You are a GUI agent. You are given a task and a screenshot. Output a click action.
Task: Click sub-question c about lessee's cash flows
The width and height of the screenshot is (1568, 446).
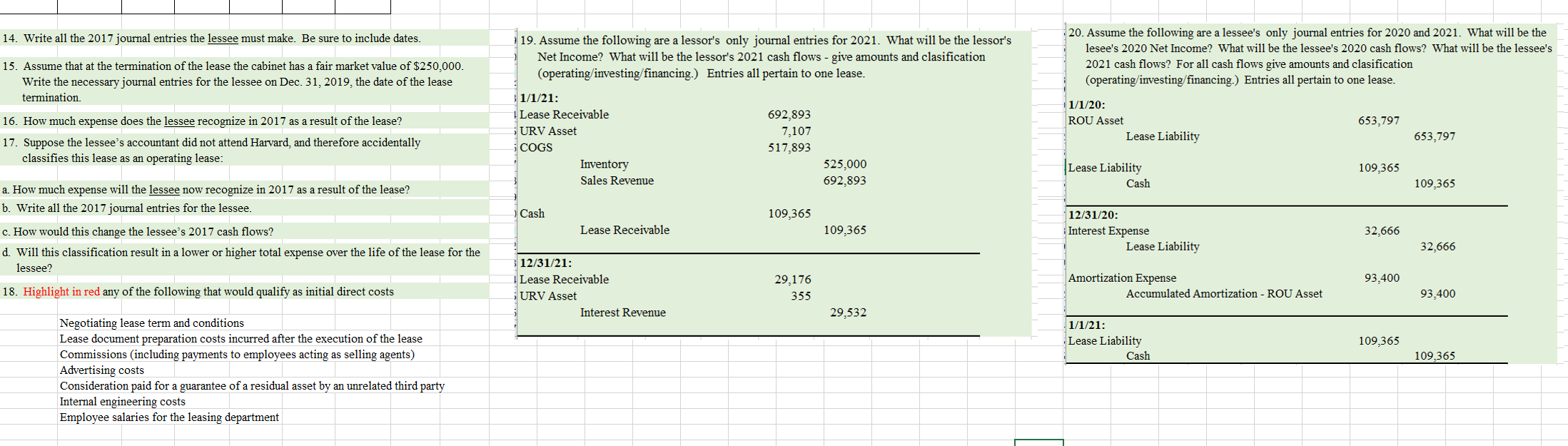(137, 232)
